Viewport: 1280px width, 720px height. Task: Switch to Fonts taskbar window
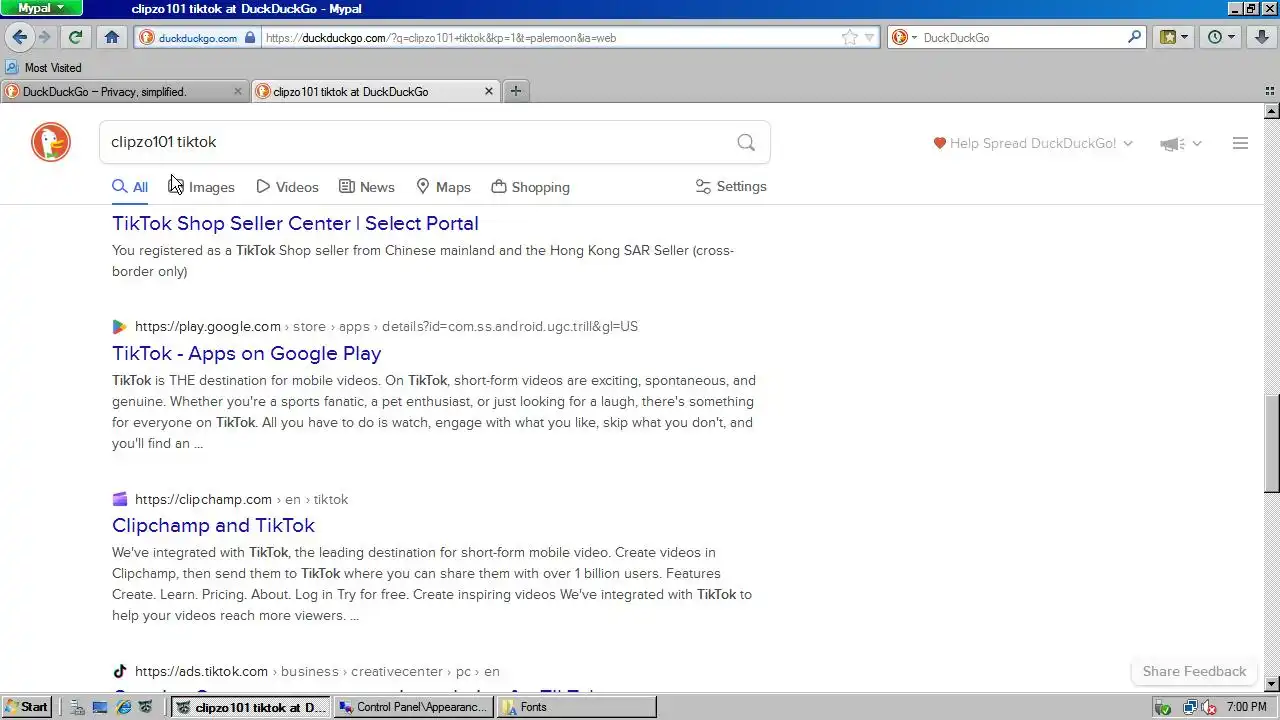pos(576,707)
